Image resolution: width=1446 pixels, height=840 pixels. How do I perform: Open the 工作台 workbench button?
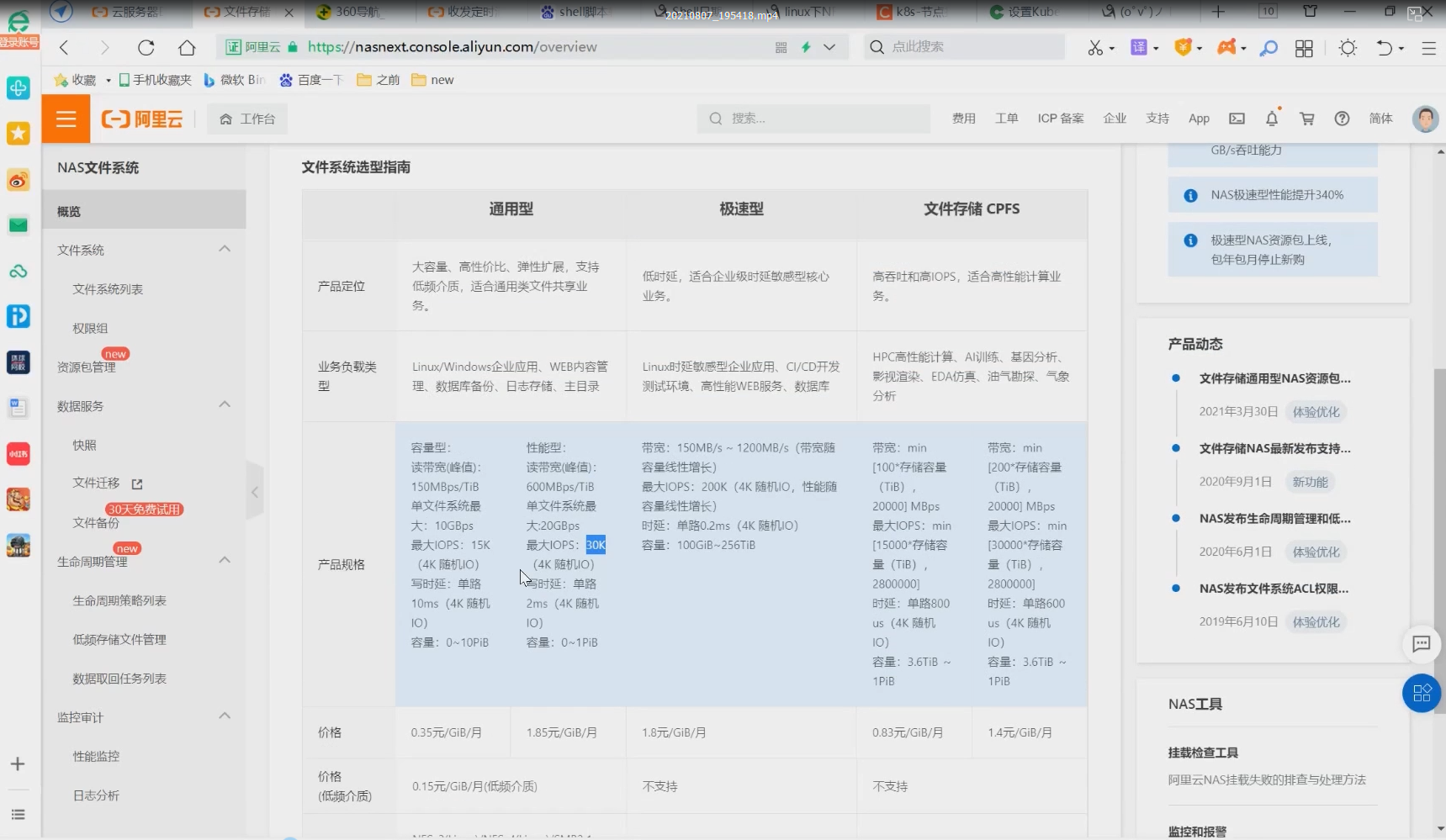(x=247, y=119)
